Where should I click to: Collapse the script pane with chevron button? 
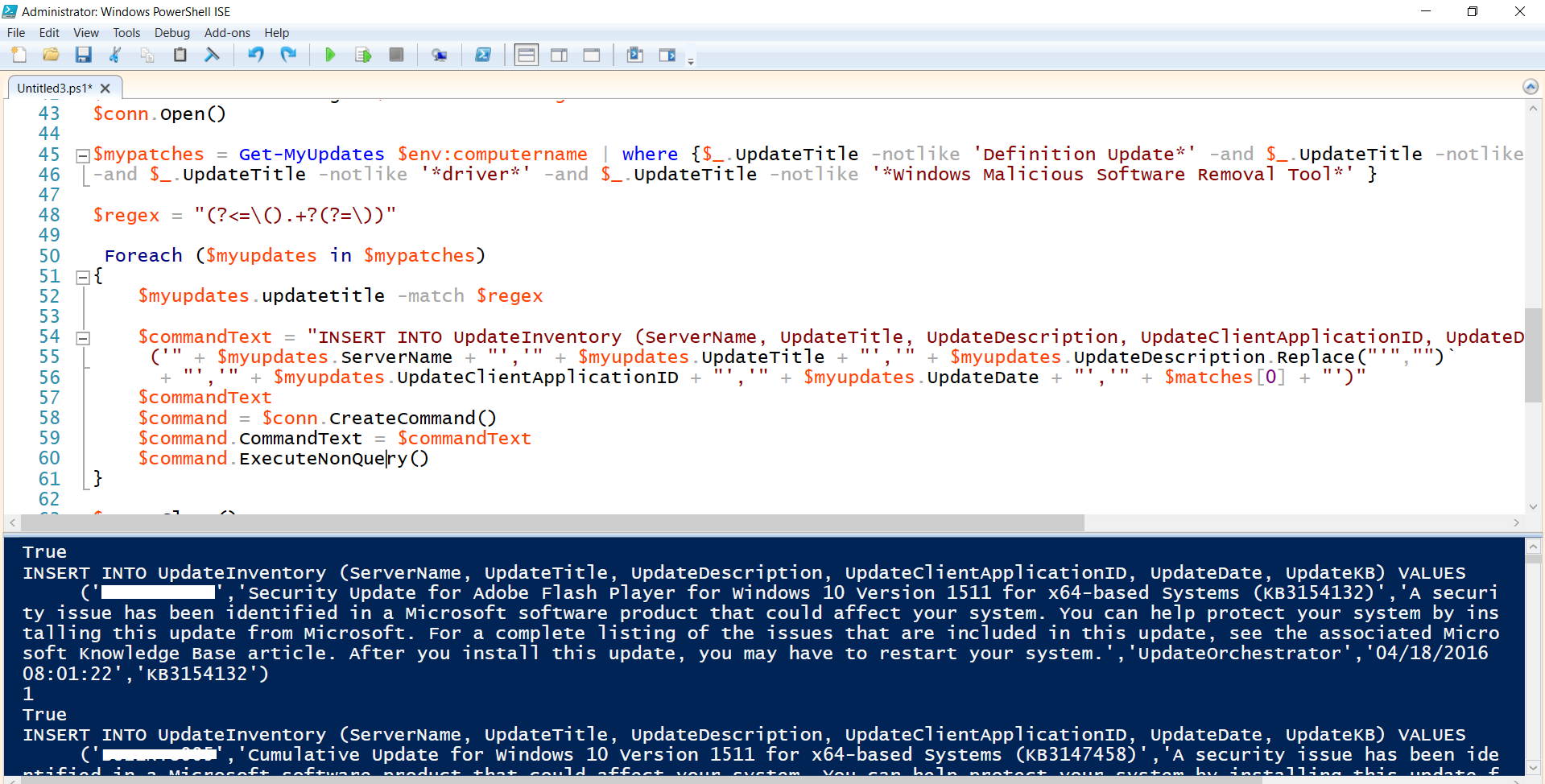point(1531,87)
